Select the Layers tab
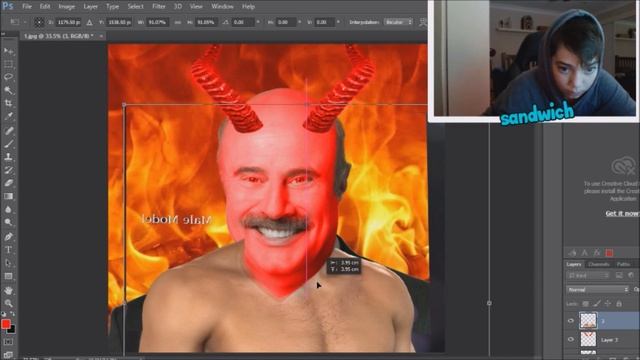Screen dimensions: 640x360 (574, 264)
